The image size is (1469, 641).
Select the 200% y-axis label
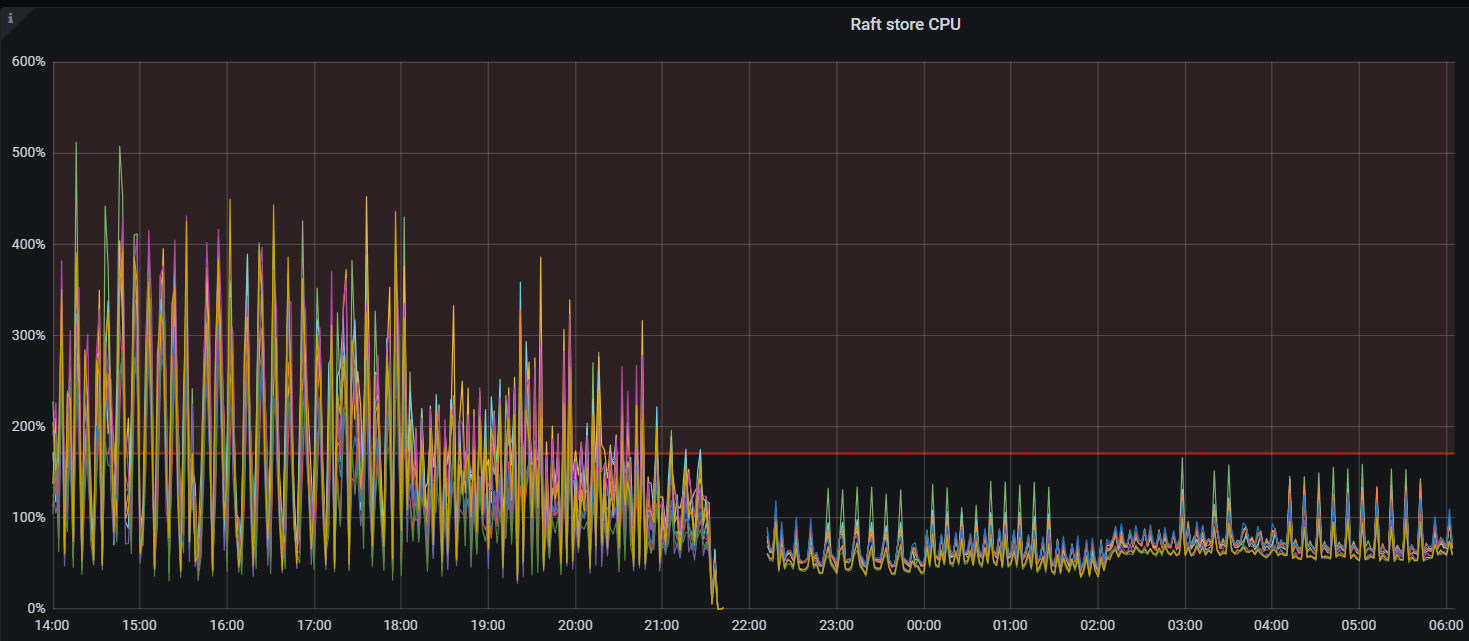point(28,426)
